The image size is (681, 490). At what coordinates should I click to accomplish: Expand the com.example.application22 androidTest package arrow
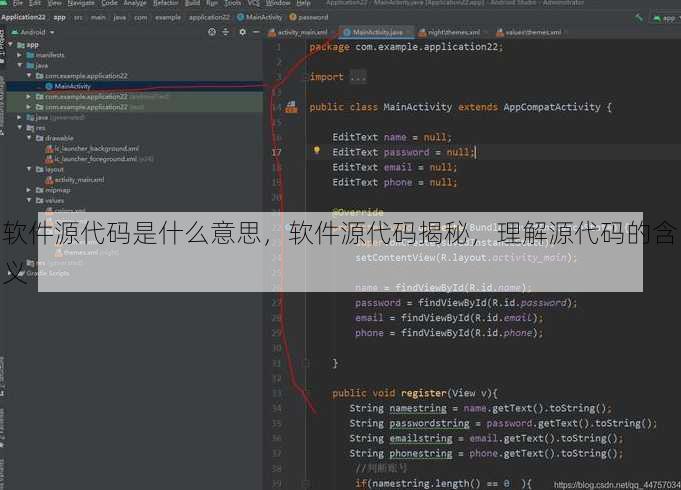(x=29, y=96)
